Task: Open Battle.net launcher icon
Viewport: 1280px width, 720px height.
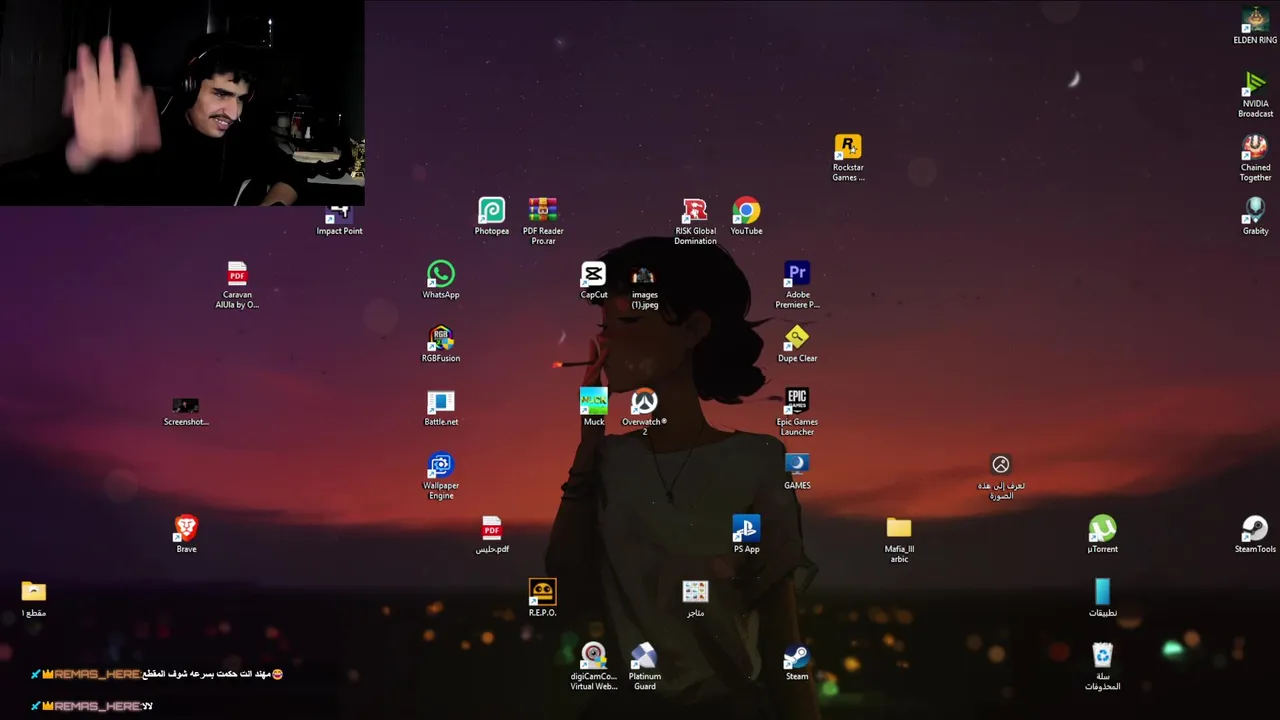Action: (x=441, y=407)
